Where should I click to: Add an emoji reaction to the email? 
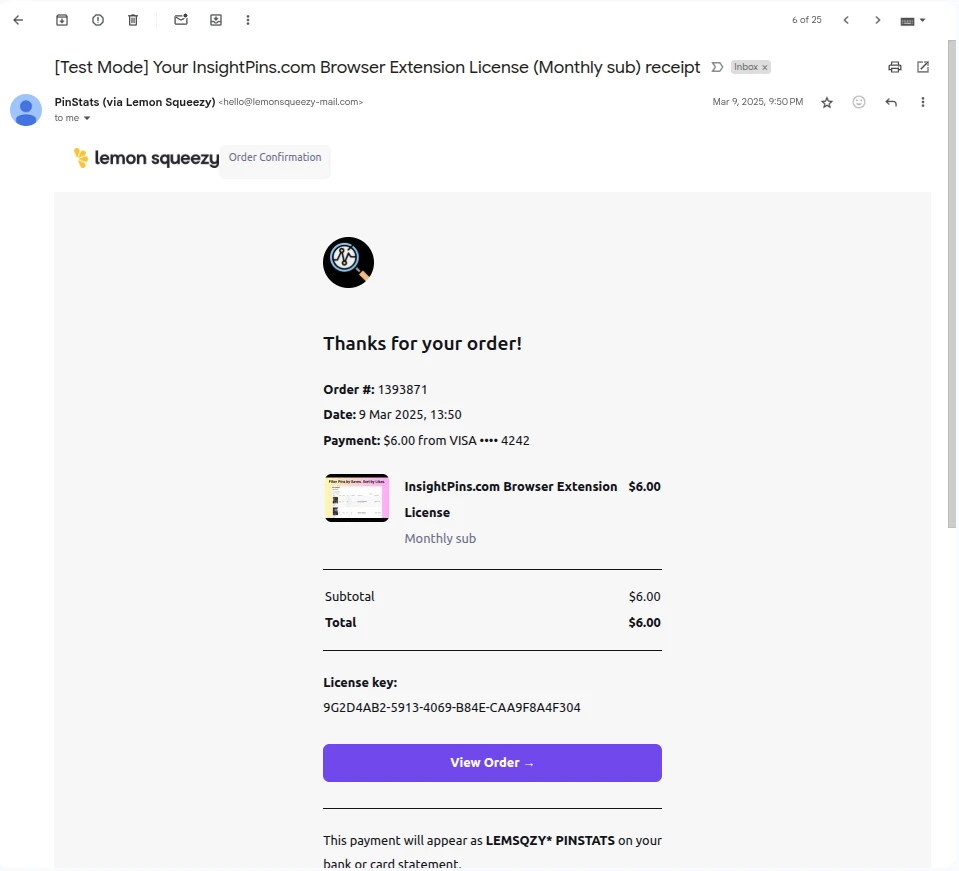click(859, 102)
